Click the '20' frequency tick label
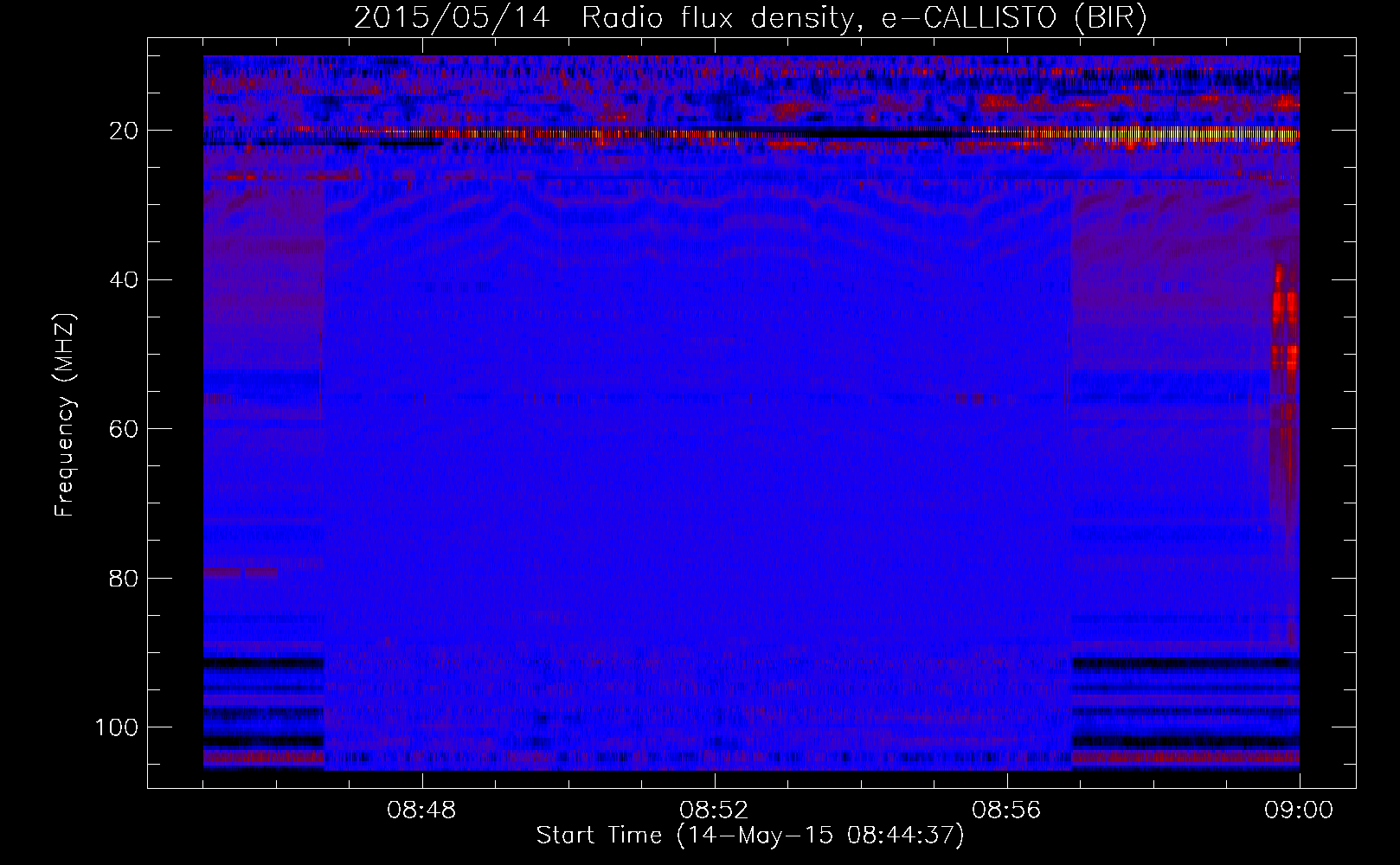This screenshot has height=865, width=1400. pyautogui.click(x=125, y=131)
